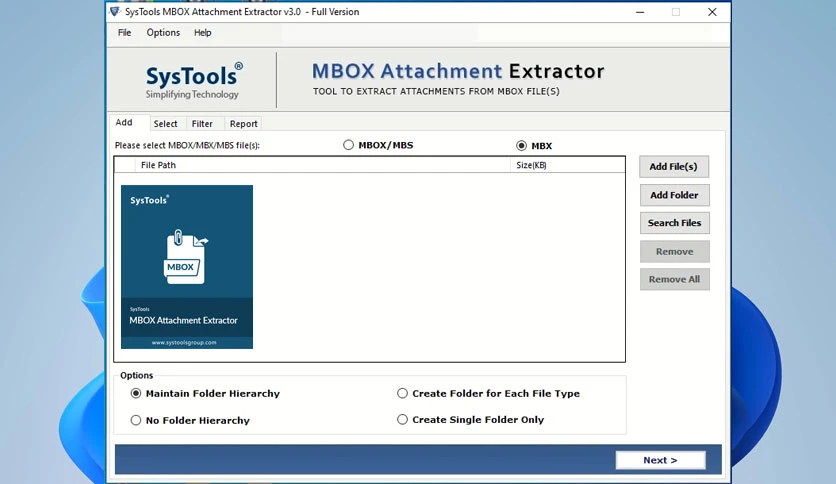Click the greyed Remove button
This screenshot has height=484, width=836.
674,252
